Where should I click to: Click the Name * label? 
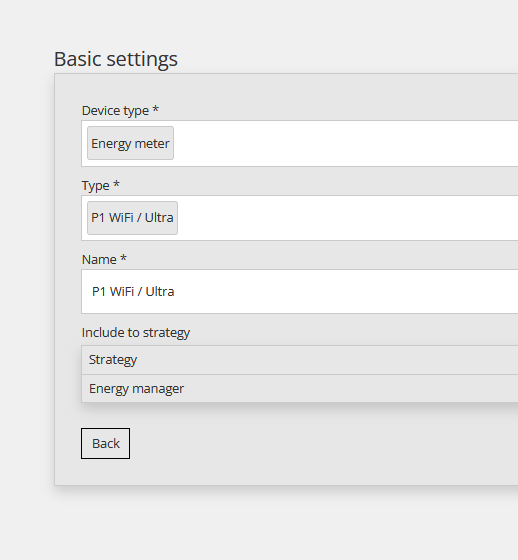click(104, 259)
